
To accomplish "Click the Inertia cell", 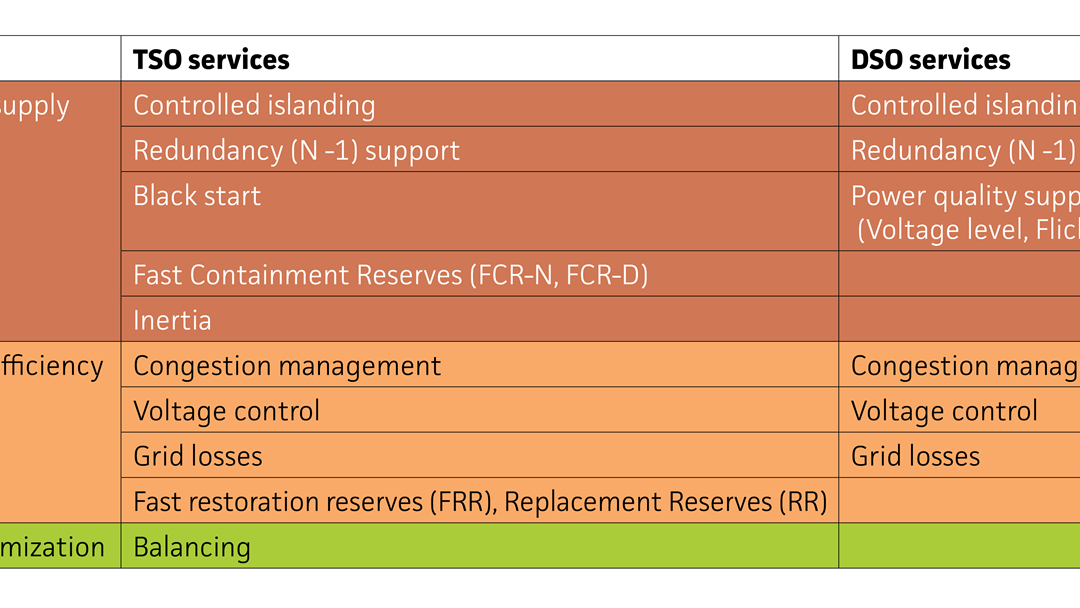I will pyautogui.click(x=479, y=319).
